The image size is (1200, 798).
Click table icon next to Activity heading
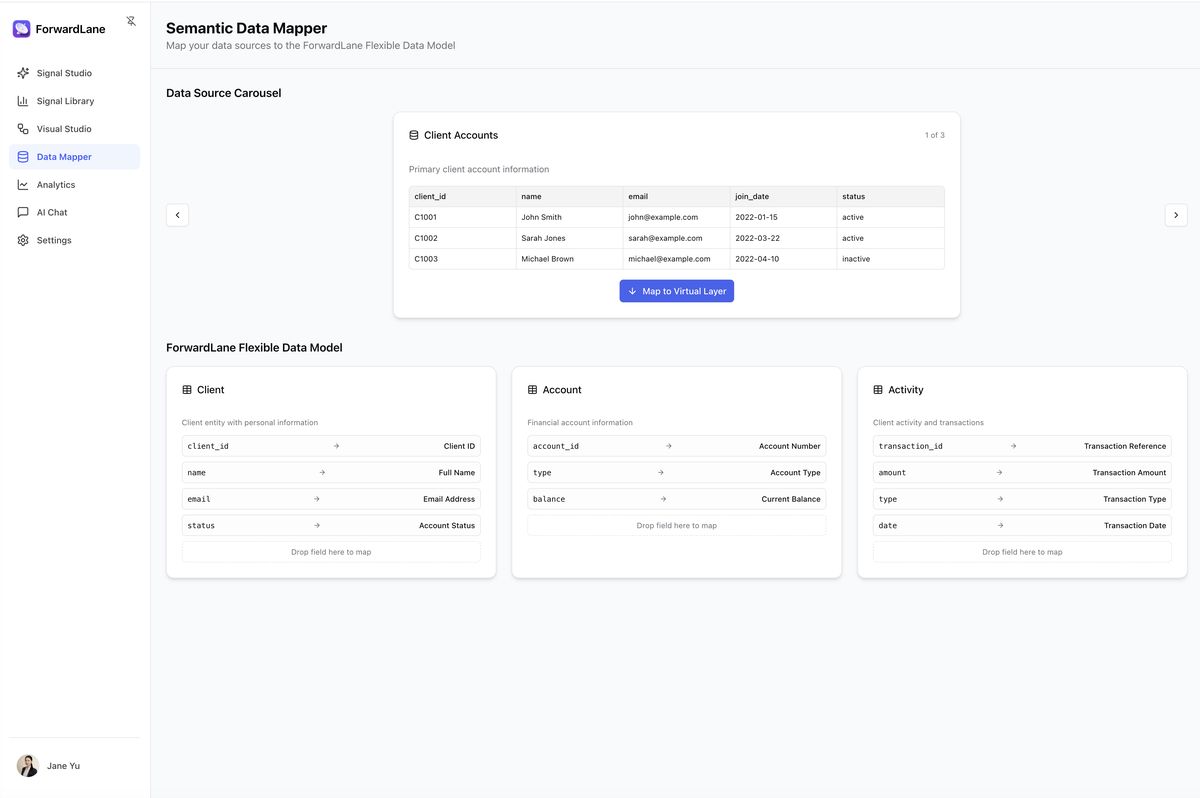tap(878, 390)
